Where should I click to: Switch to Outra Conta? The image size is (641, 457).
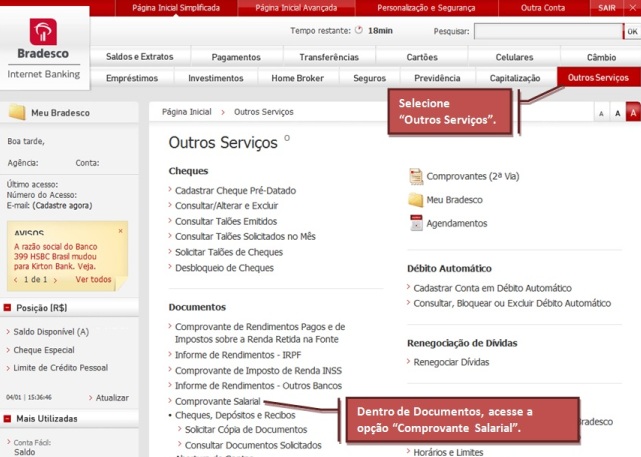click(x=543, y=8)
